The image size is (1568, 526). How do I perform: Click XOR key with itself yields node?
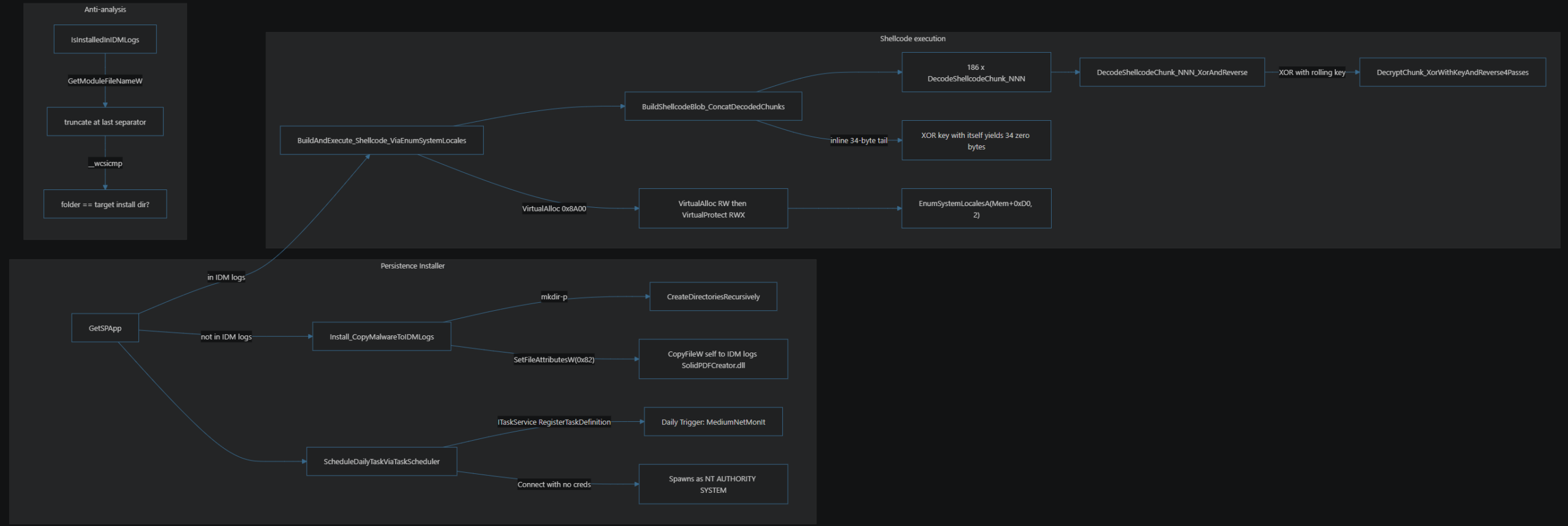pyautogui.click(x=976, y=140)
